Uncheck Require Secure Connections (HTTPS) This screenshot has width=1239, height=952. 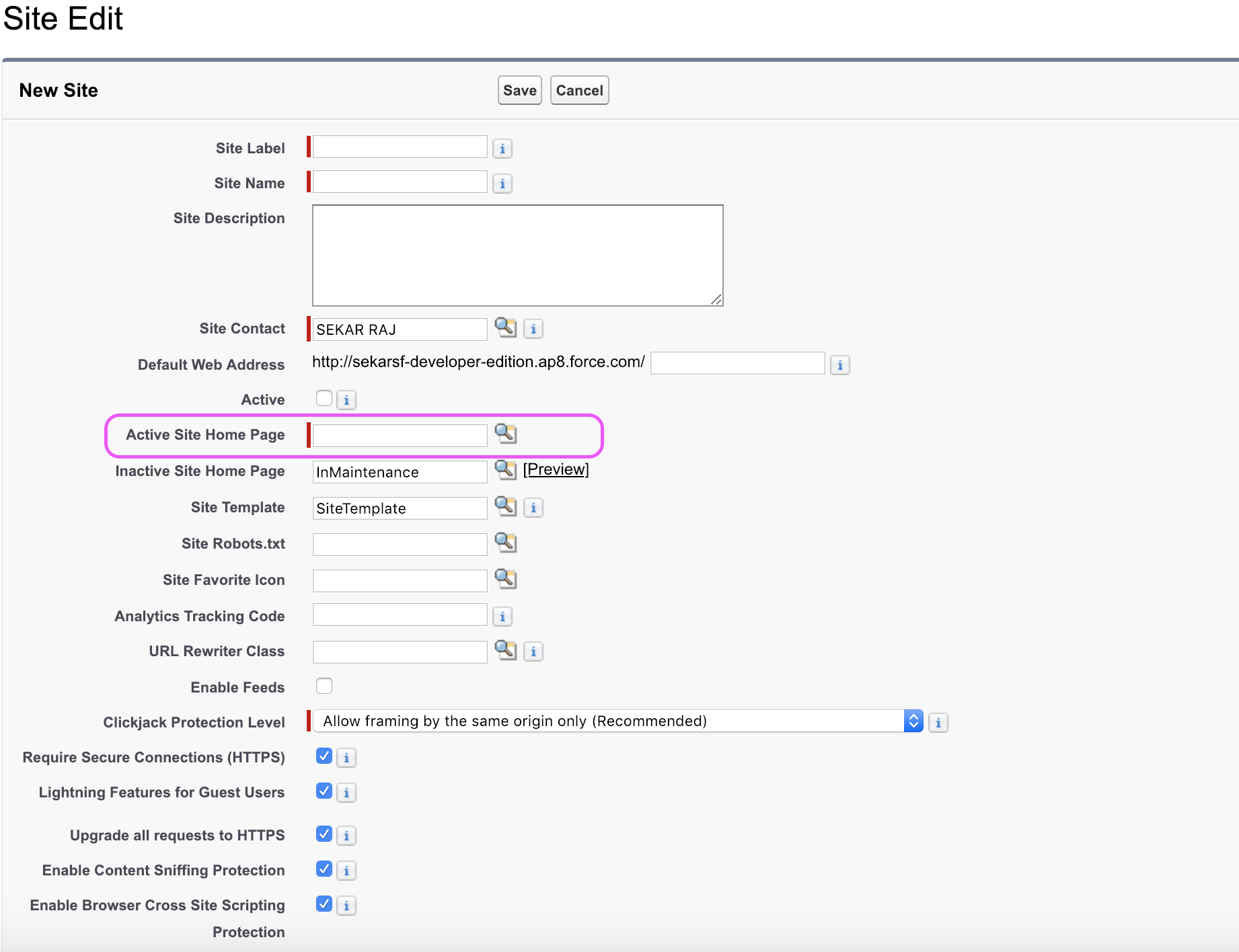(x=324, y=756)
